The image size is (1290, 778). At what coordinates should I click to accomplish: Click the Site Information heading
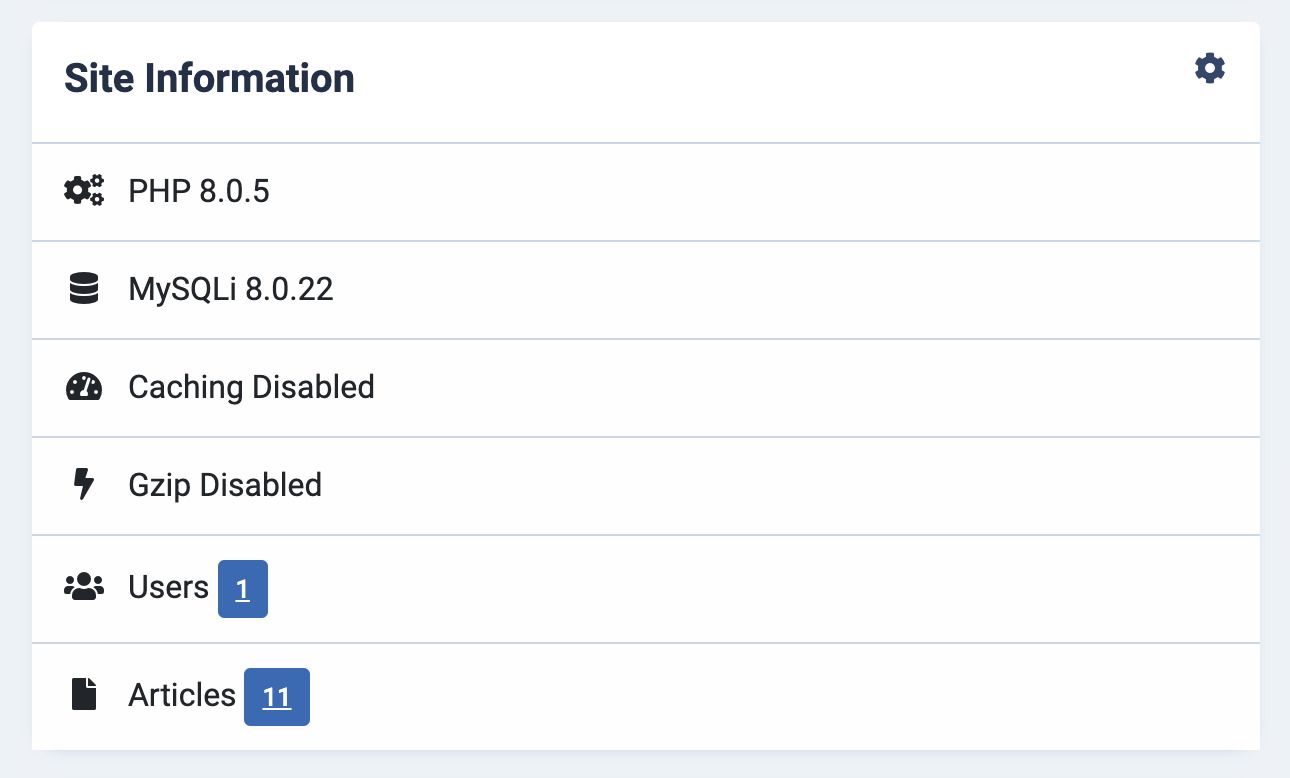pyautogui.click(x=210, y=79)
